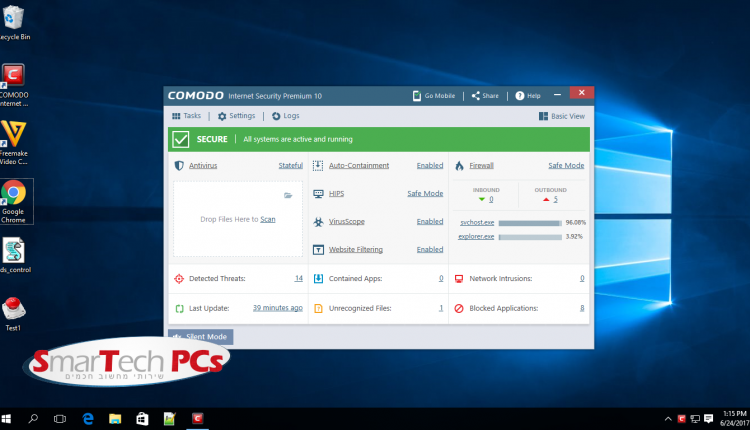Open the VirusScope link
This screenshot has height=430, width=750.
(x=347, y=221)
